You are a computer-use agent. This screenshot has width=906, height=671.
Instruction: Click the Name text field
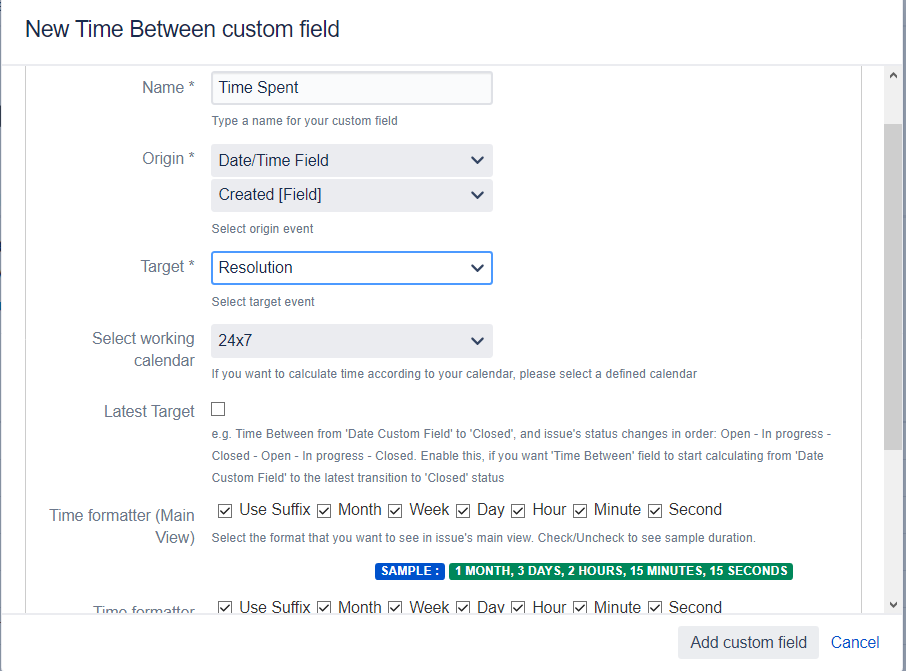[x=351, y=88]
